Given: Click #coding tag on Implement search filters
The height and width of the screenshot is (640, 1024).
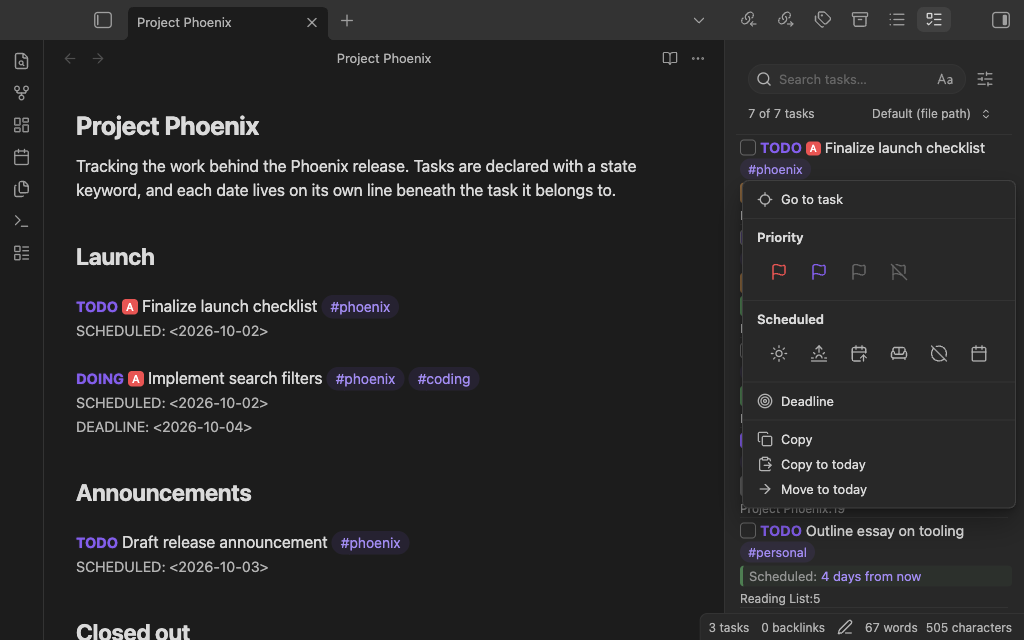Looking at the screenshot, I should pos(443,379).
